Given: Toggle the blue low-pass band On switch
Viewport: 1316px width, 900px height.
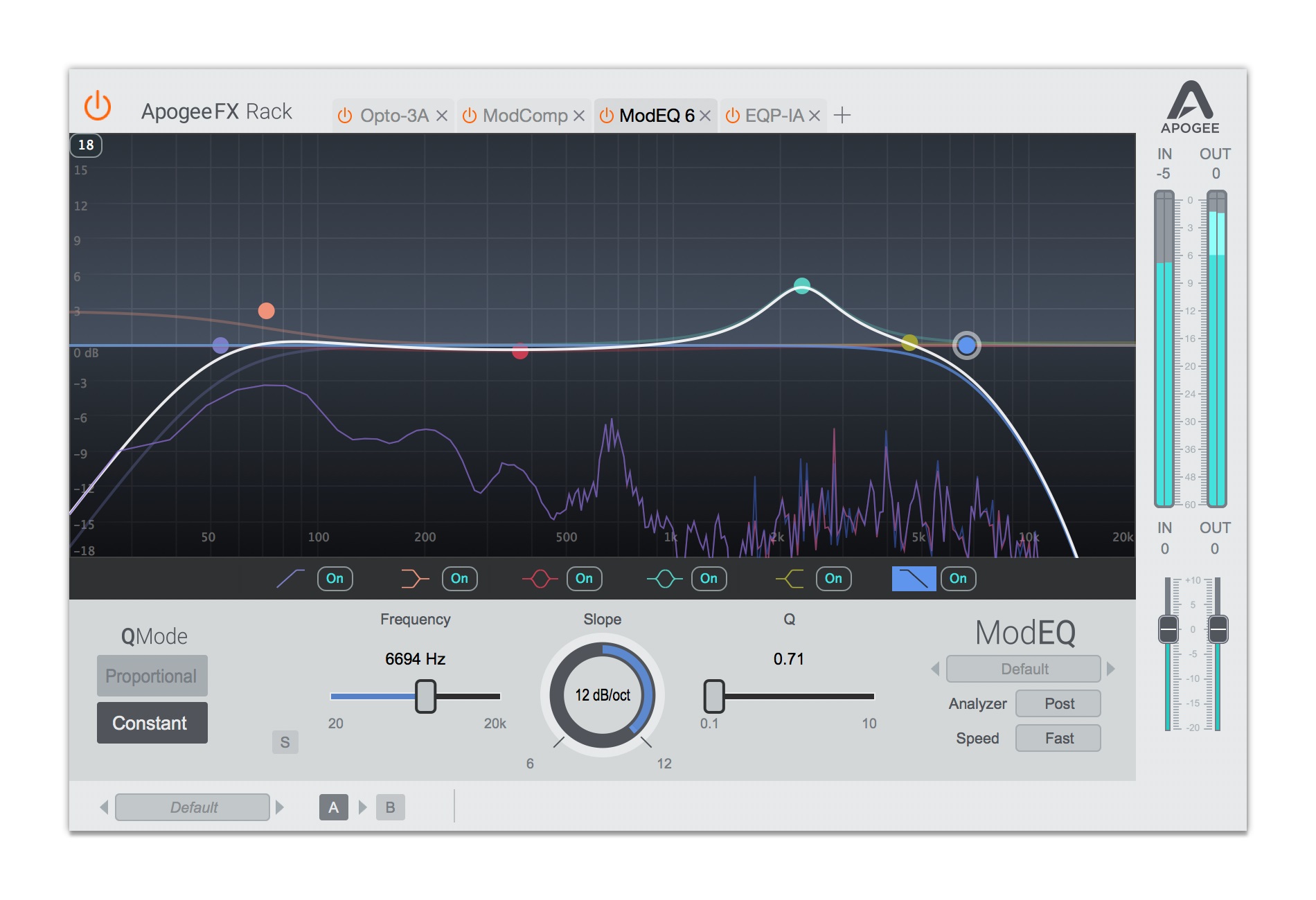Looking at the screenshot, I should tap(958, 579).
